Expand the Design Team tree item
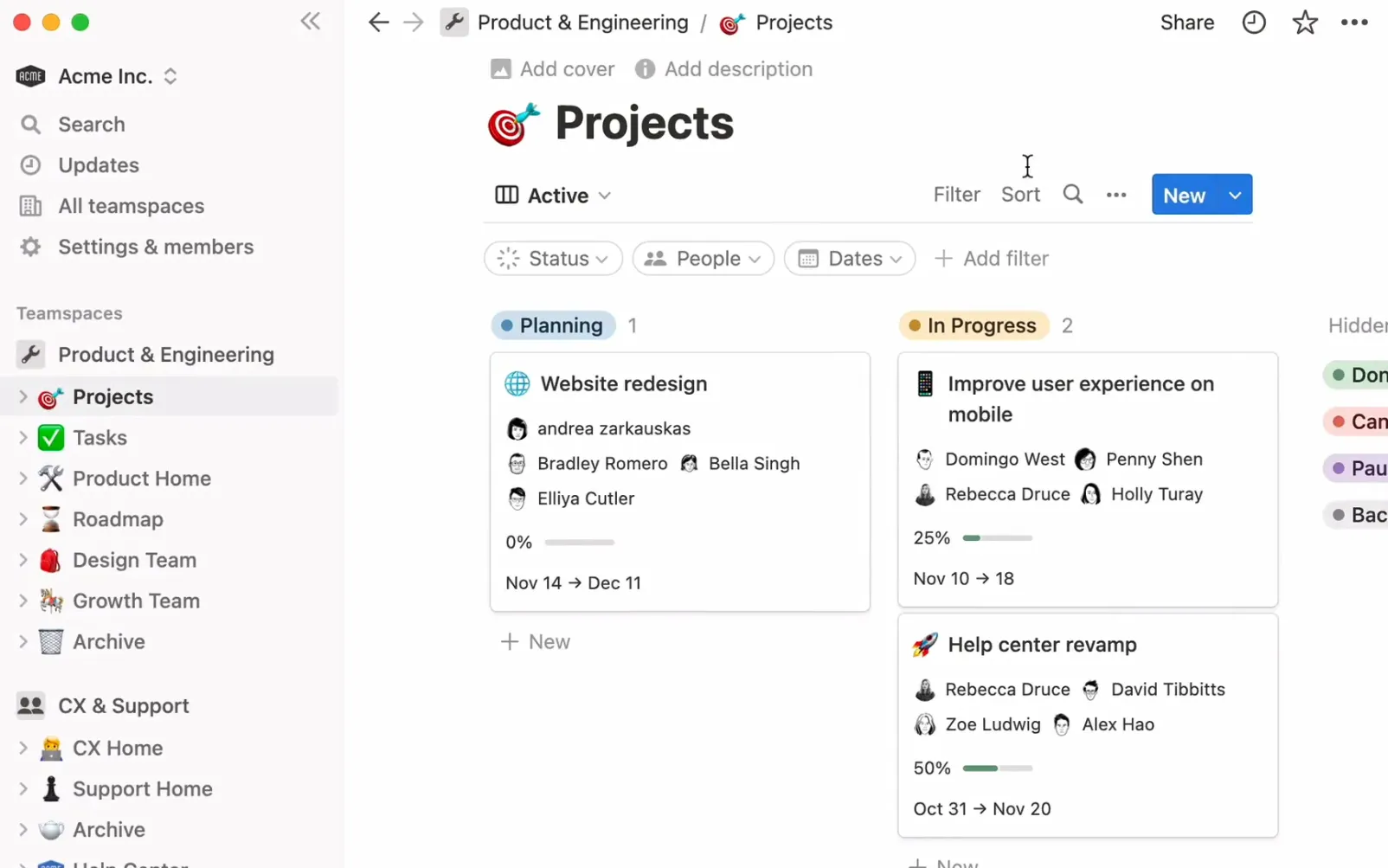The width and height of the screenshot is (1388, 868). [23, 560]
